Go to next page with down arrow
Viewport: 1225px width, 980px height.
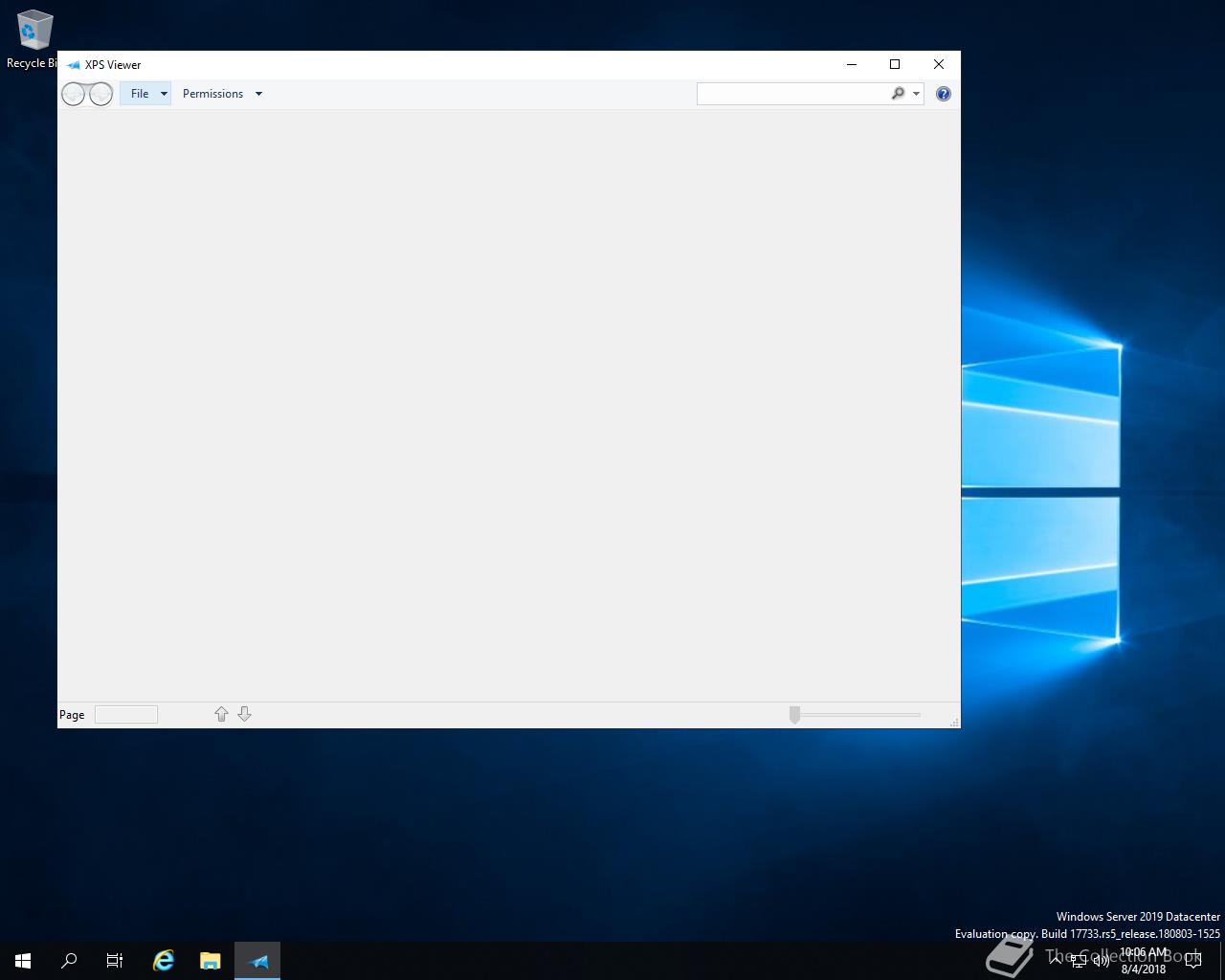tap(244, 715)
